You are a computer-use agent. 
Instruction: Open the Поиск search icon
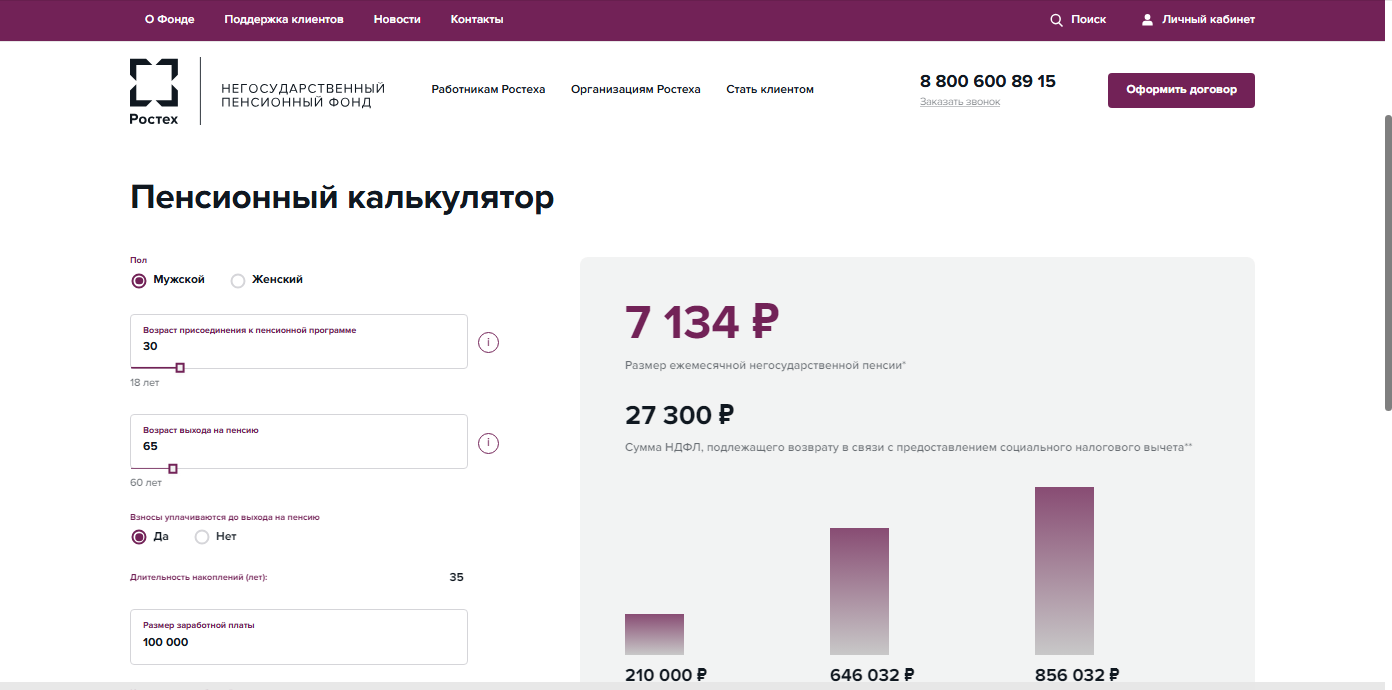(x=1056, y=19)
